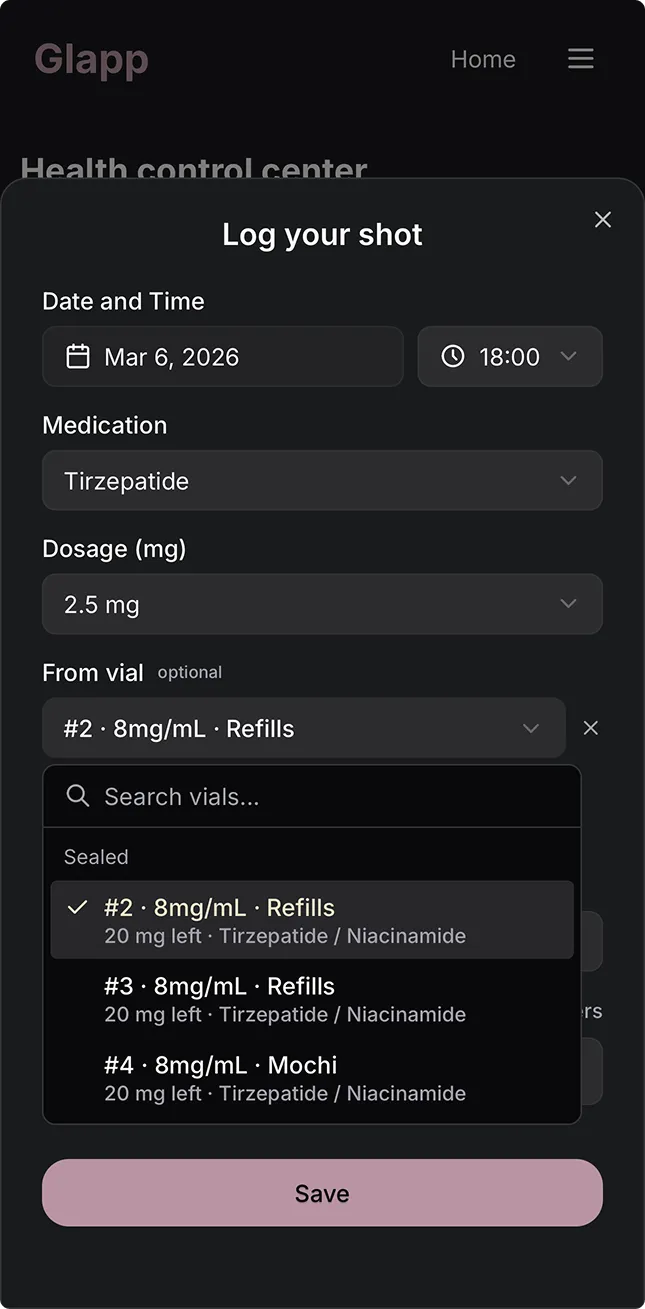This screenshot has height=1309, width=645.
Task: Click the magnifier icon in the vial search
Action: point(78,796)
